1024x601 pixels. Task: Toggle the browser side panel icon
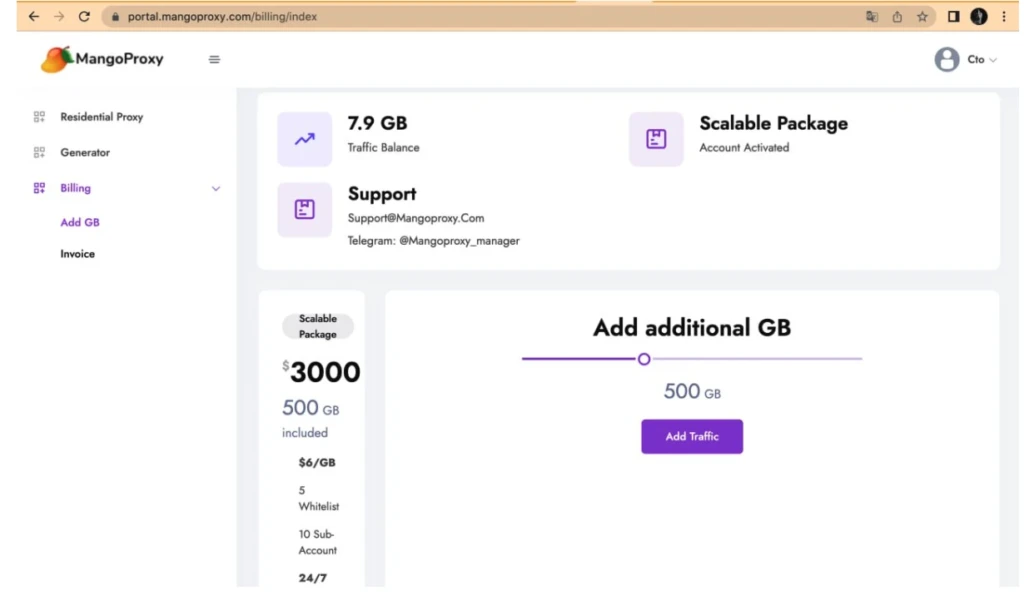pos(953,16)
